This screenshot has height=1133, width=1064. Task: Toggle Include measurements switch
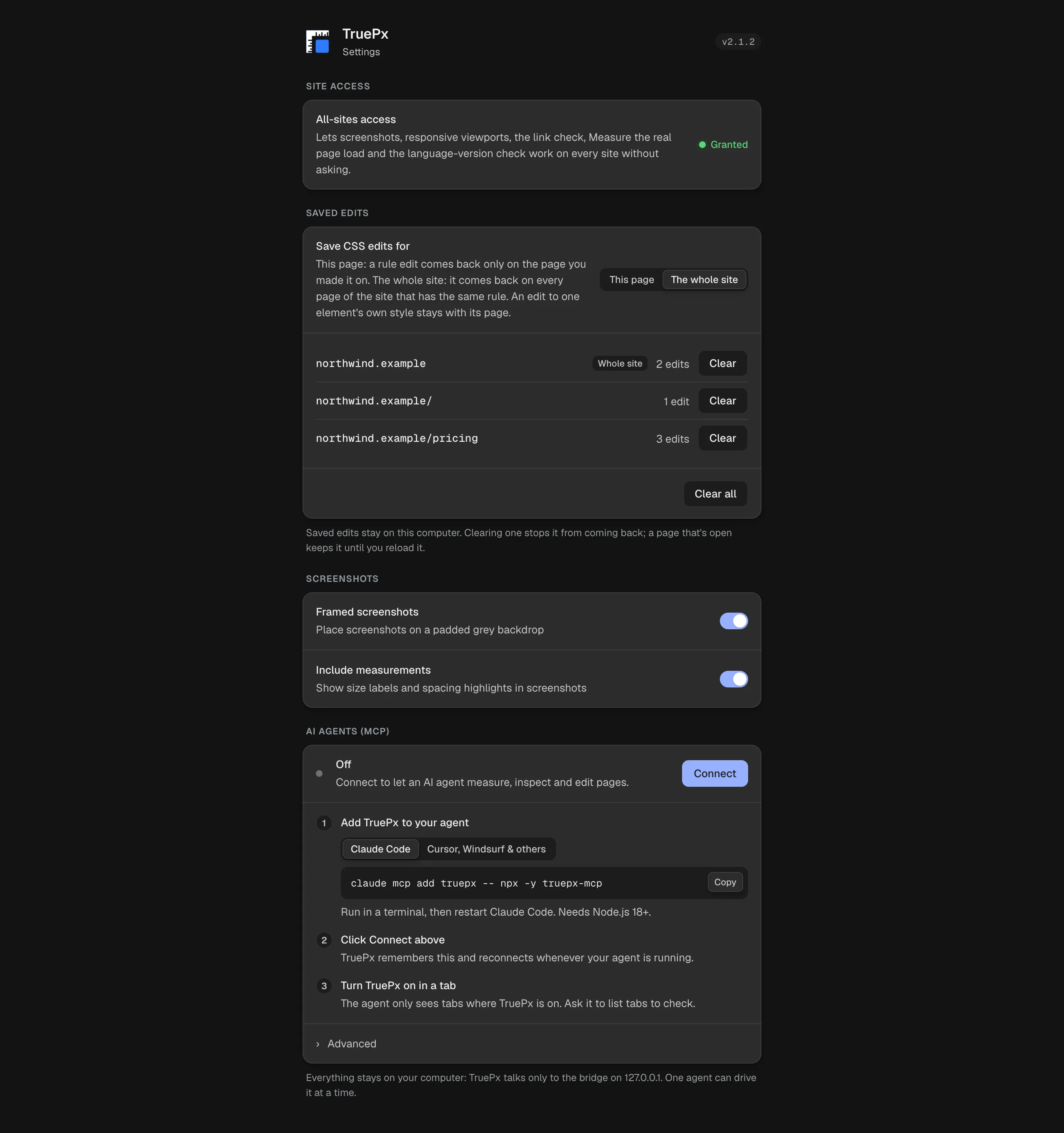coord(734,680)
